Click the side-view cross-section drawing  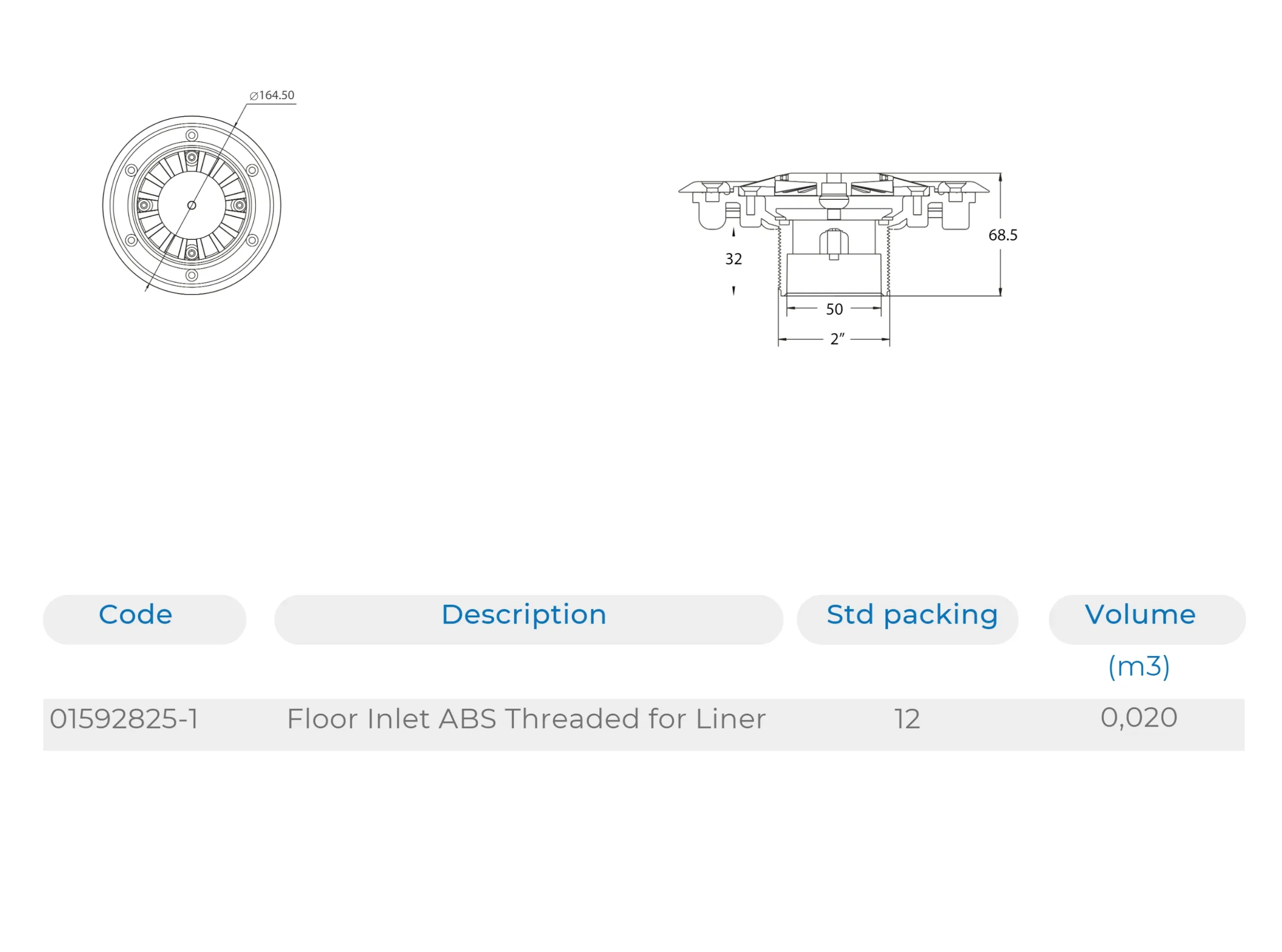833,230
